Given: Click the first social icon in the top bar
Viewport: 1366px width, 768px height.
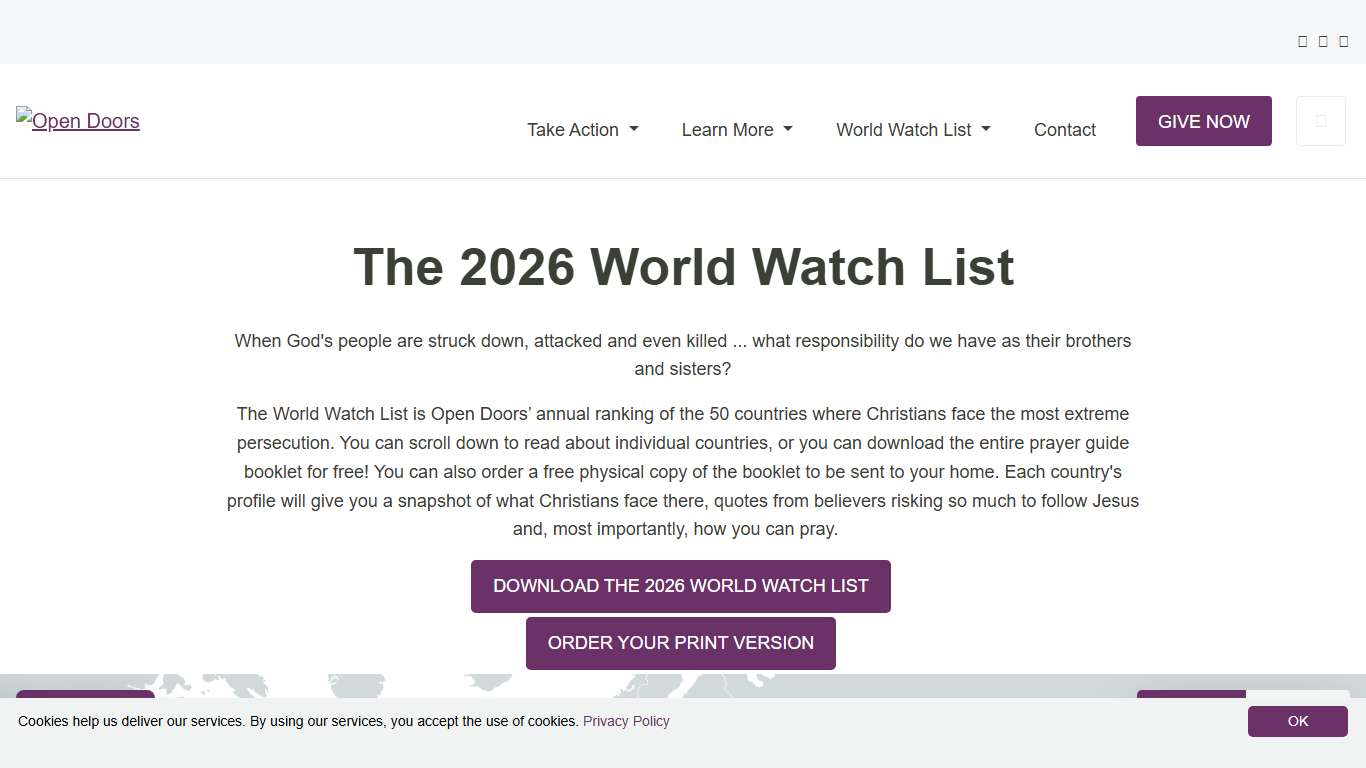Looking at the screenshot, I should (1302, 41).
